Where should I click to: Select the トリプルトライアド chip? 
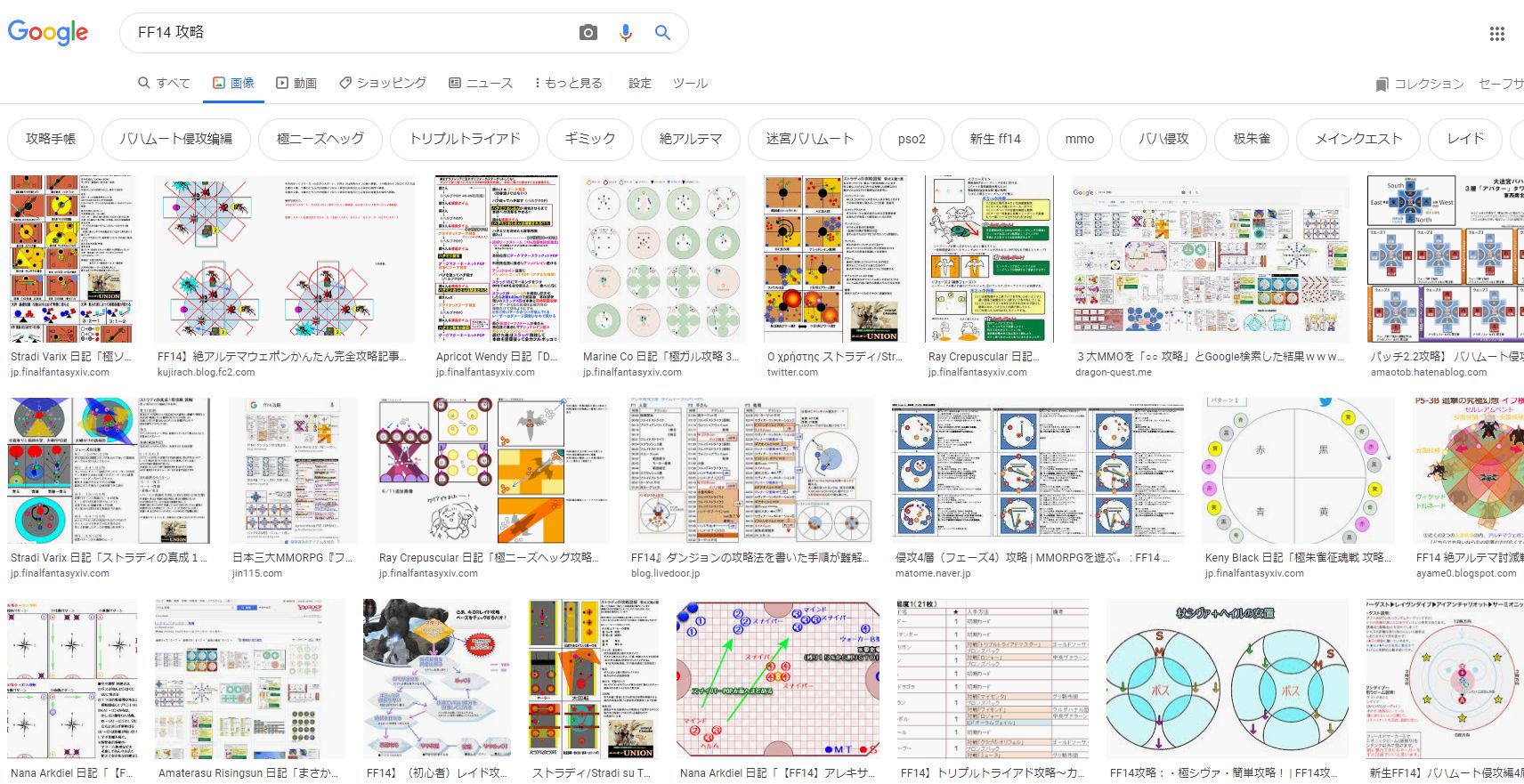coord(465,139)
